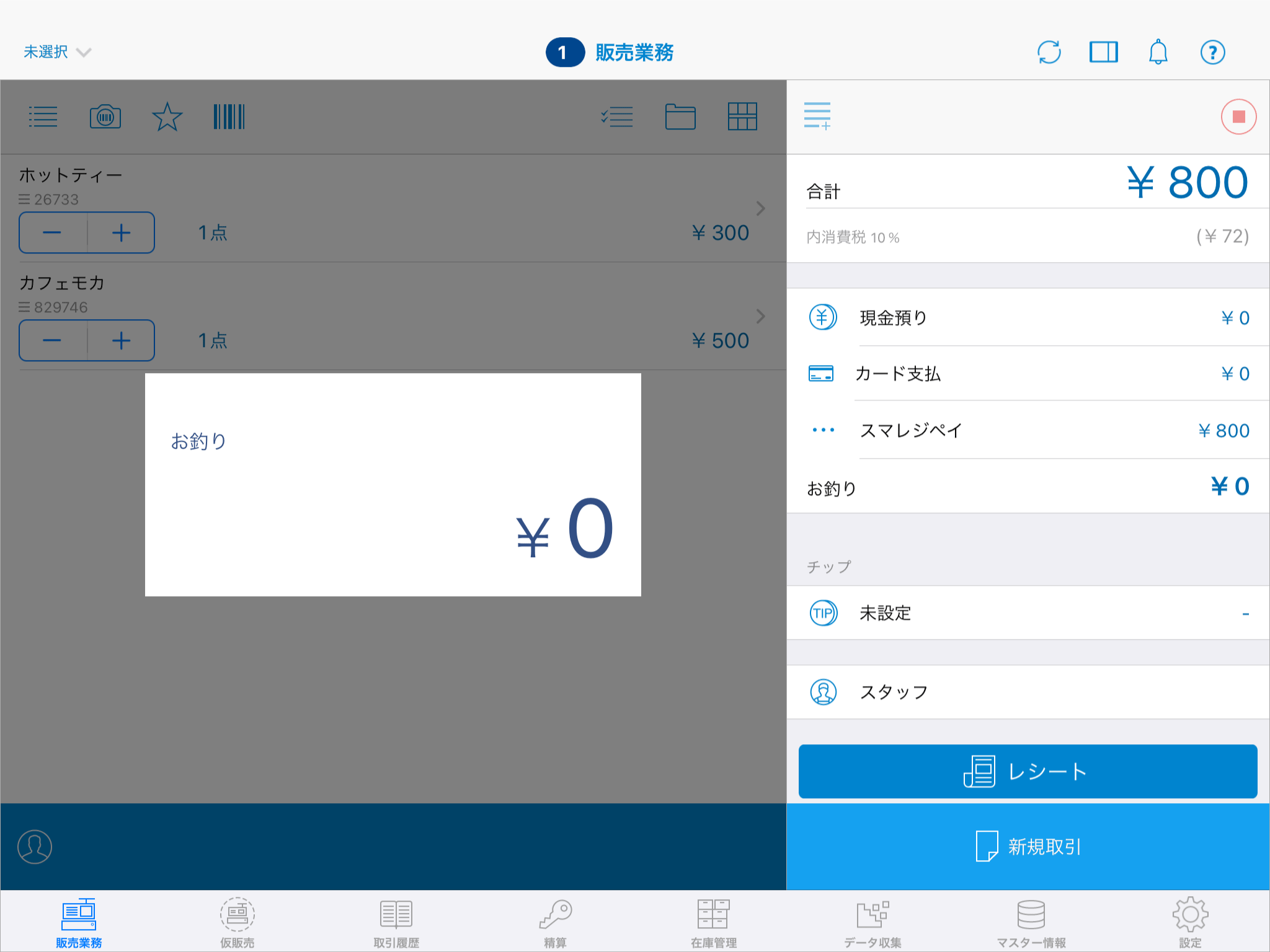1270x952 pixels.
Task: Click the 合計 ¥800 total amount
Action: 1187,182
